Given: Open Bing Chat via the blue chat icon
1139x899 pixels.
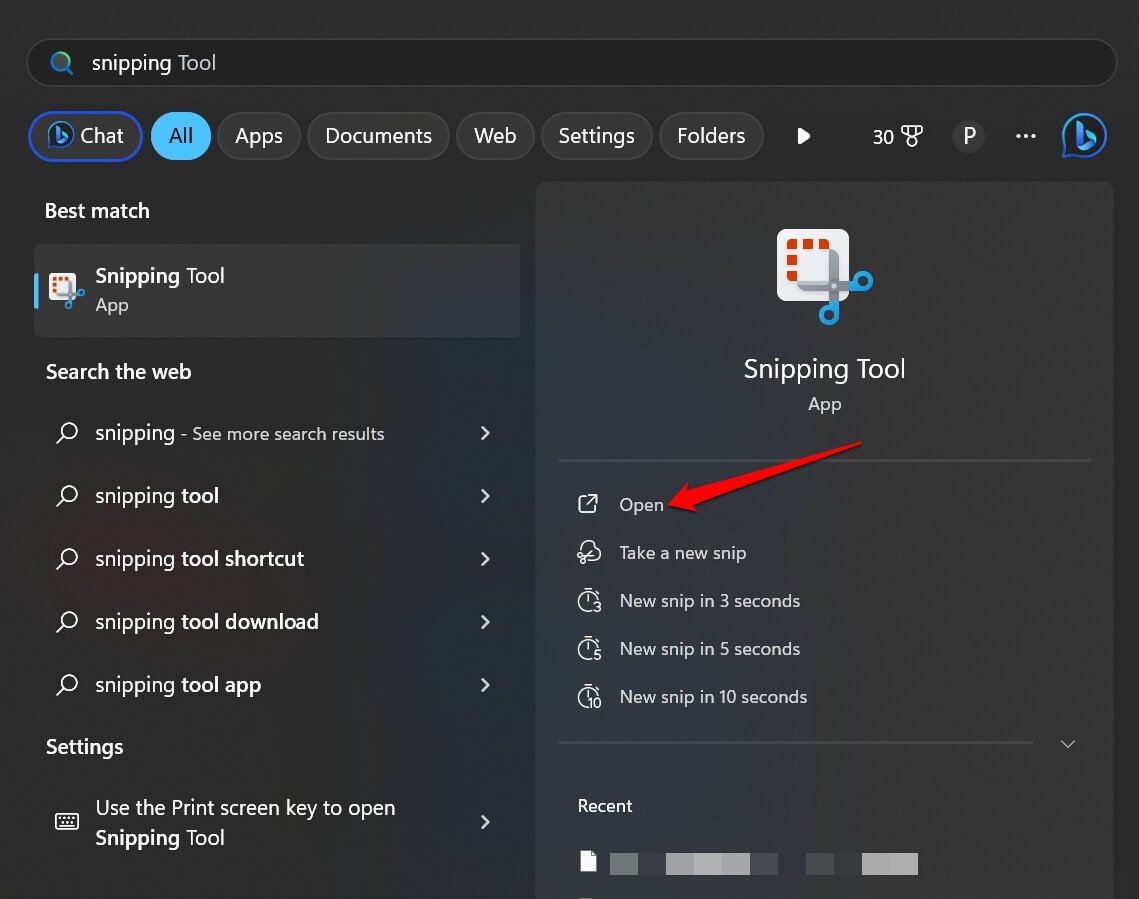Looking at the screenshot, I should tap(1084, 135).
